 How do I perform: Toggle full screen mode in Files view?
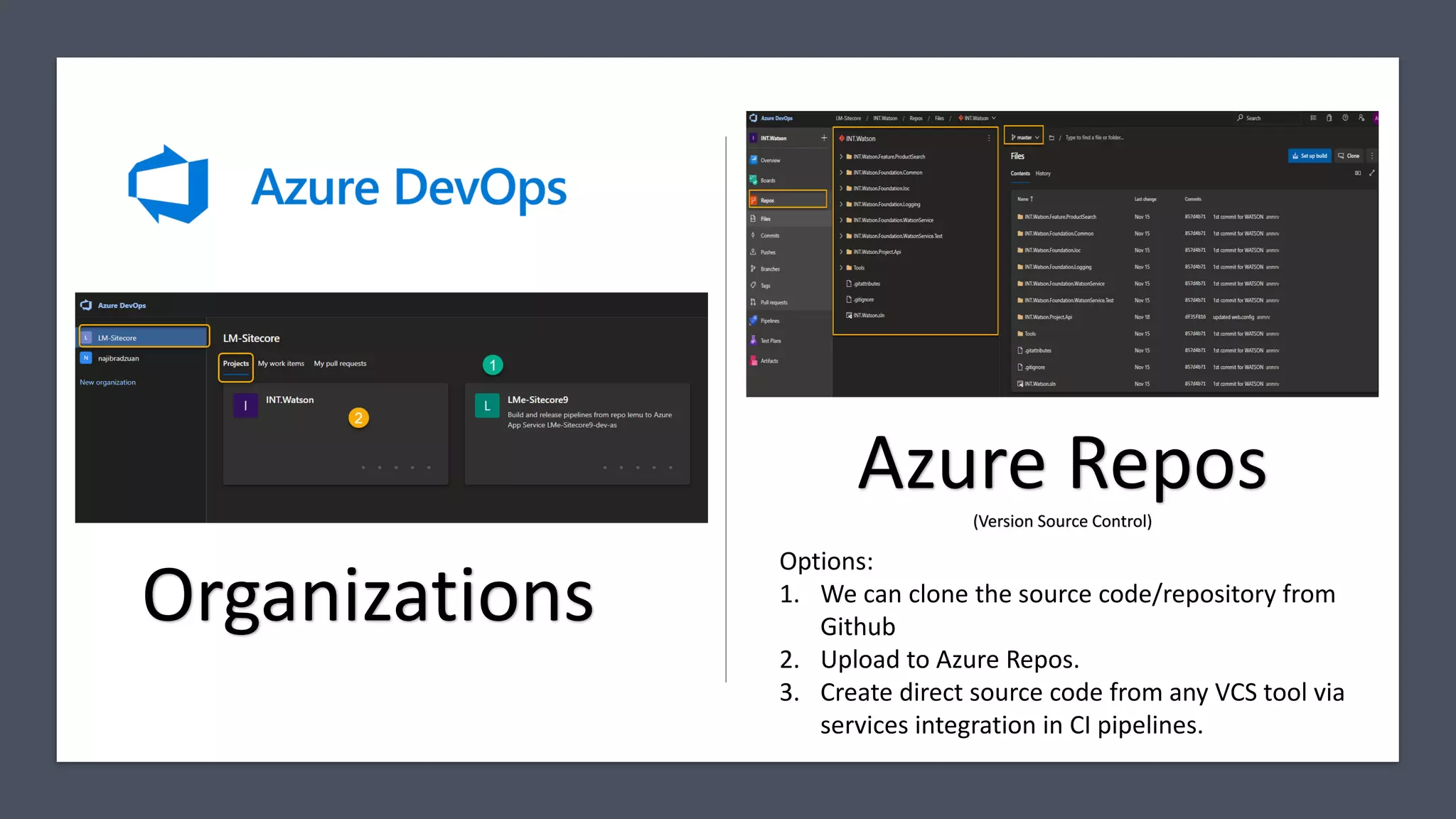pyautogui.click(x=1372, y=173)
